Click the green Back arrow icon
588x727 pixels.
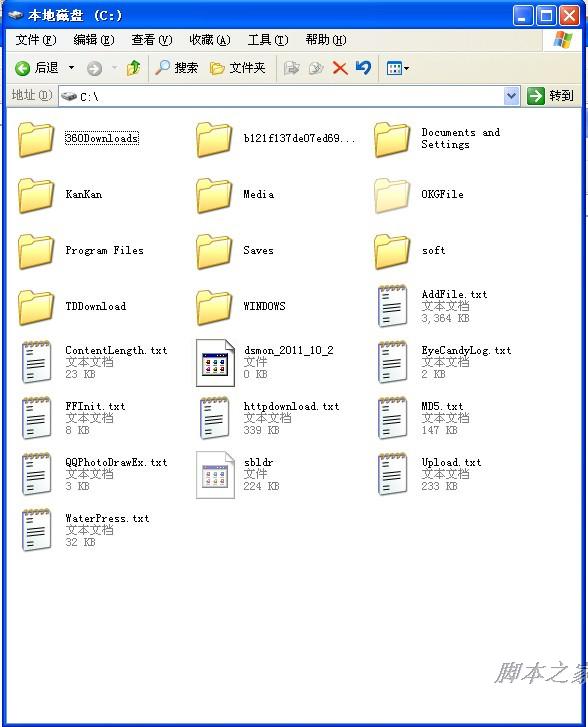[22, 69]
